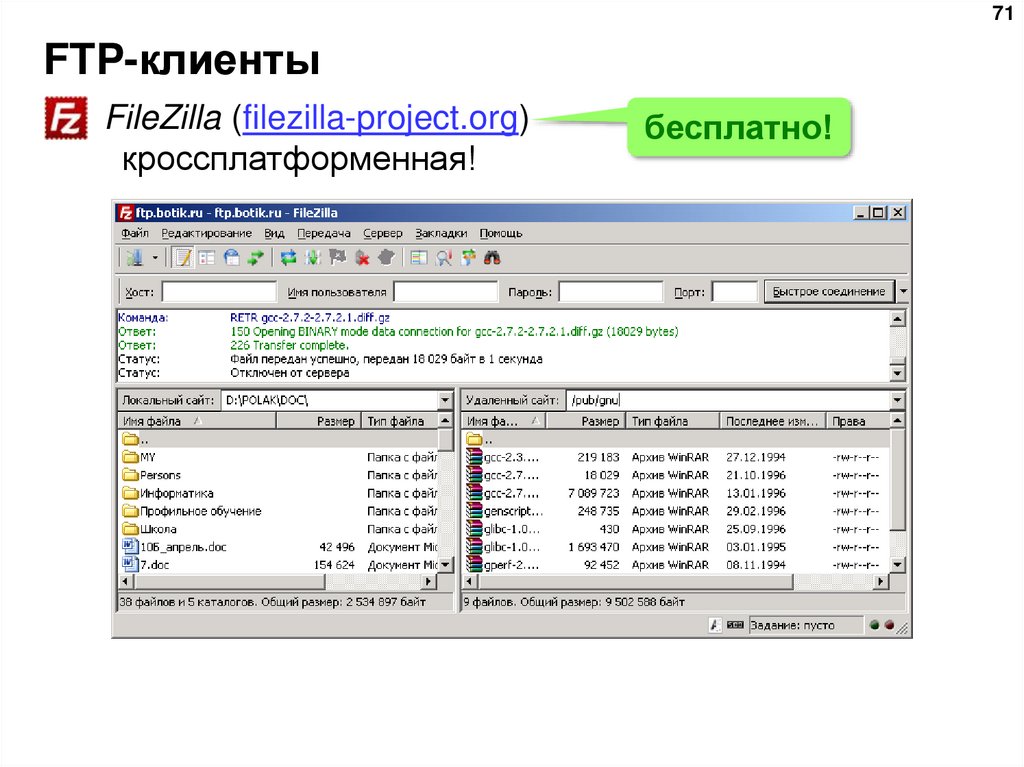The height and width of the screenshot is (767, 1024).
Task: Toggle directory comparison magnifier icon
Action: (x=443, y=257)
